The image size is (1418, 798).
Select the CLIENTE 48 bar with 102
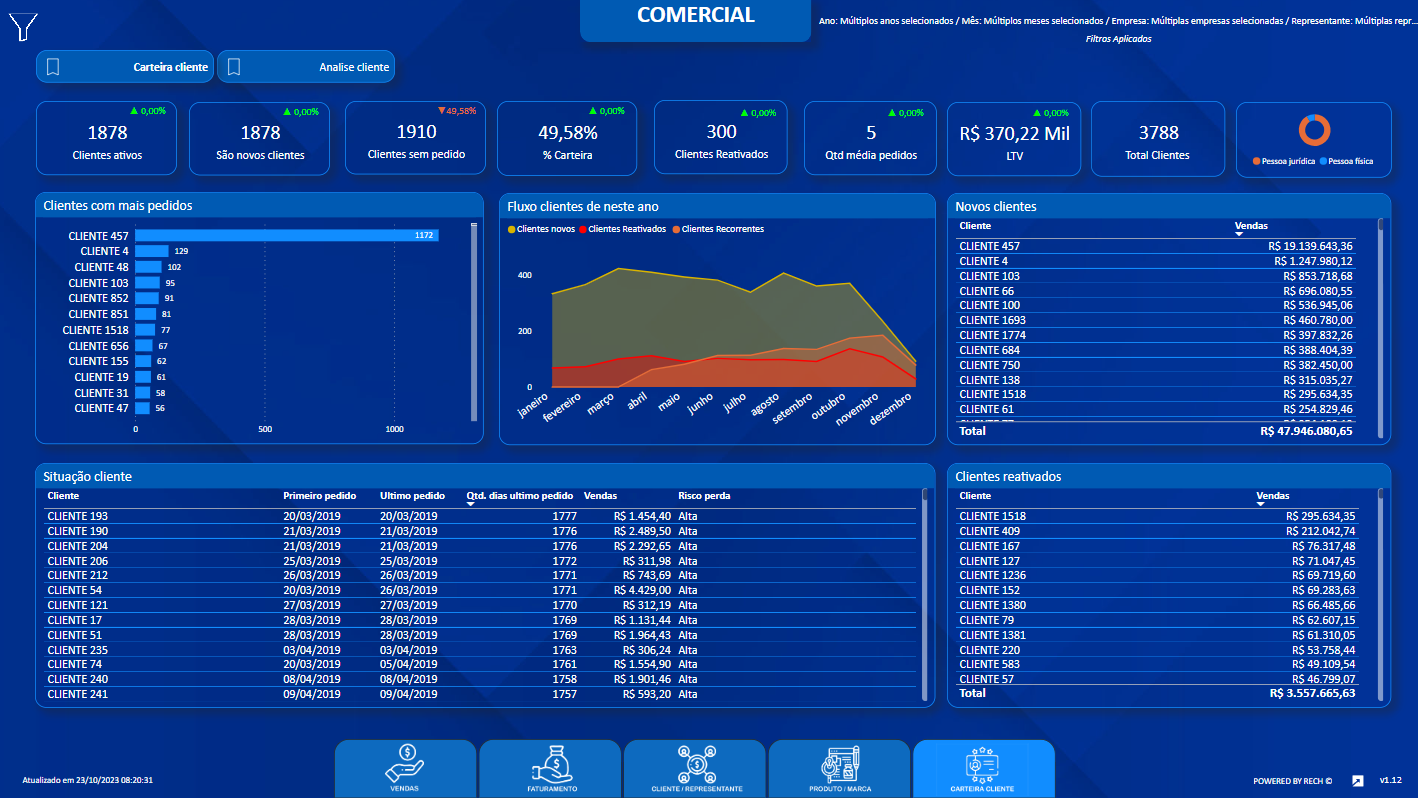pyautogui.click(x=148, y=267)
